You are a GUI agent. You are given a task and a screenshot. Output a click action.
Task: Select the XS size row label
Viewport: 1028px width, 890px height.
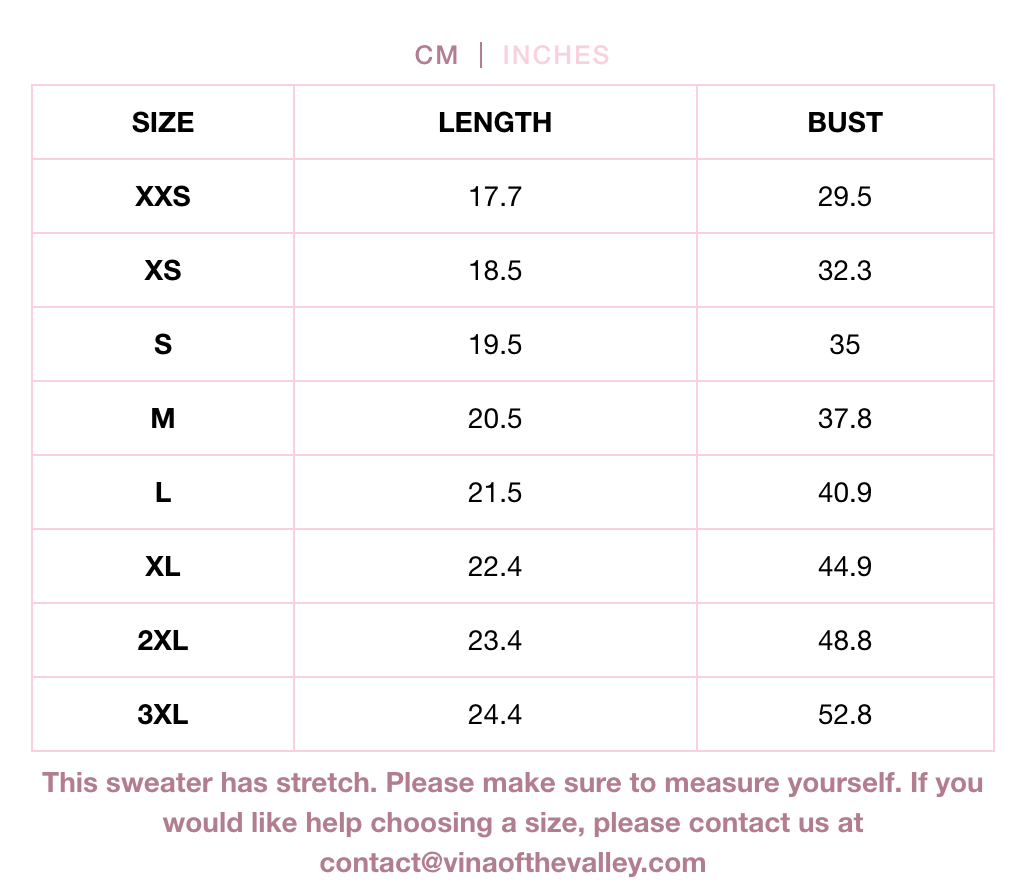coord(163,271)
